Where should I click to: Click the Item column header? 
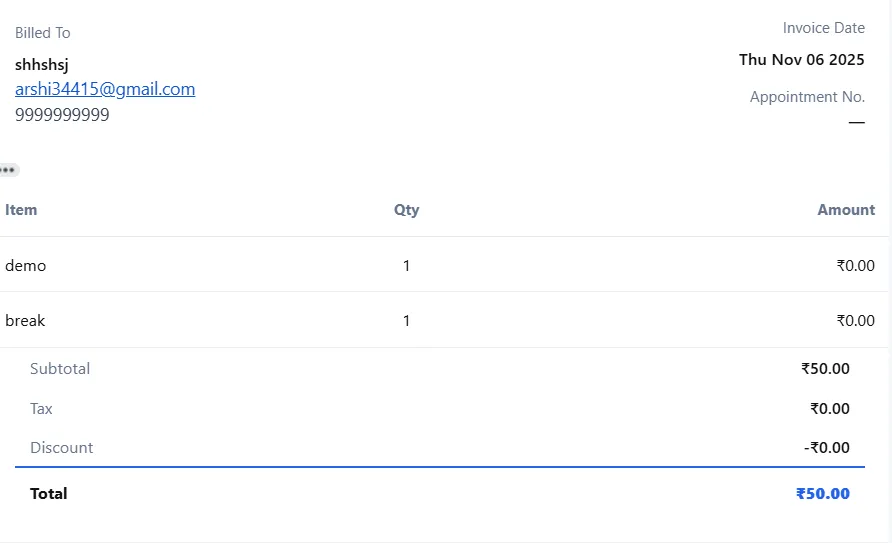[21, 210]
